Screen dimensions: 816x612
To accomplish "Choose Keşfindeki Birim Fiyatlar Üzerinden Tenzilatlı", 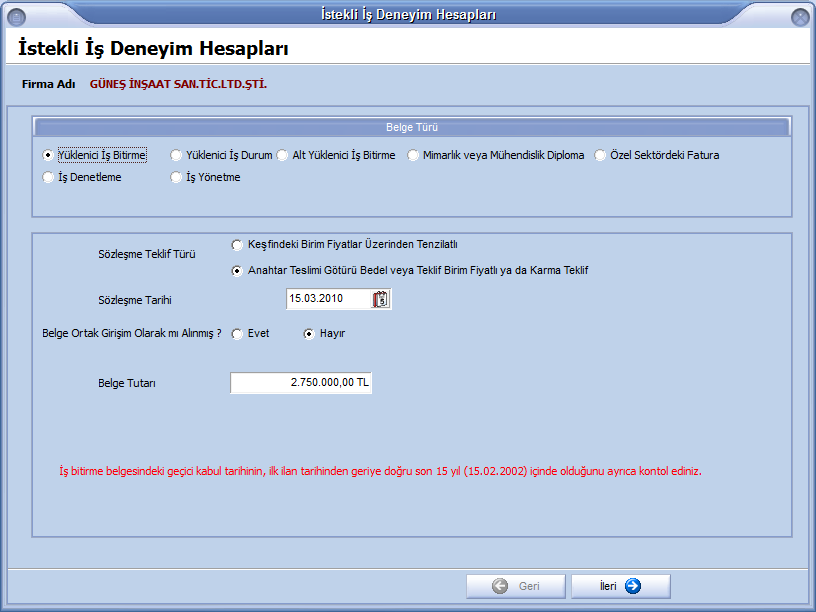I will click(237, 245).
